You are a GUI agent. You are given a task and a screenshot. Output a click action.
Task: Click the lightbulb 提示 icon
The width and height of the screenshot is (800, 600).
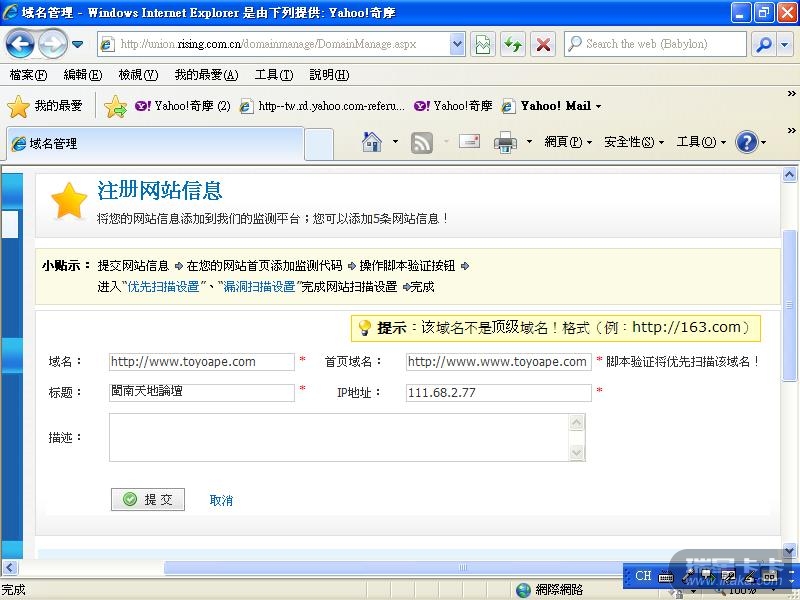click(x=364, y=328)
